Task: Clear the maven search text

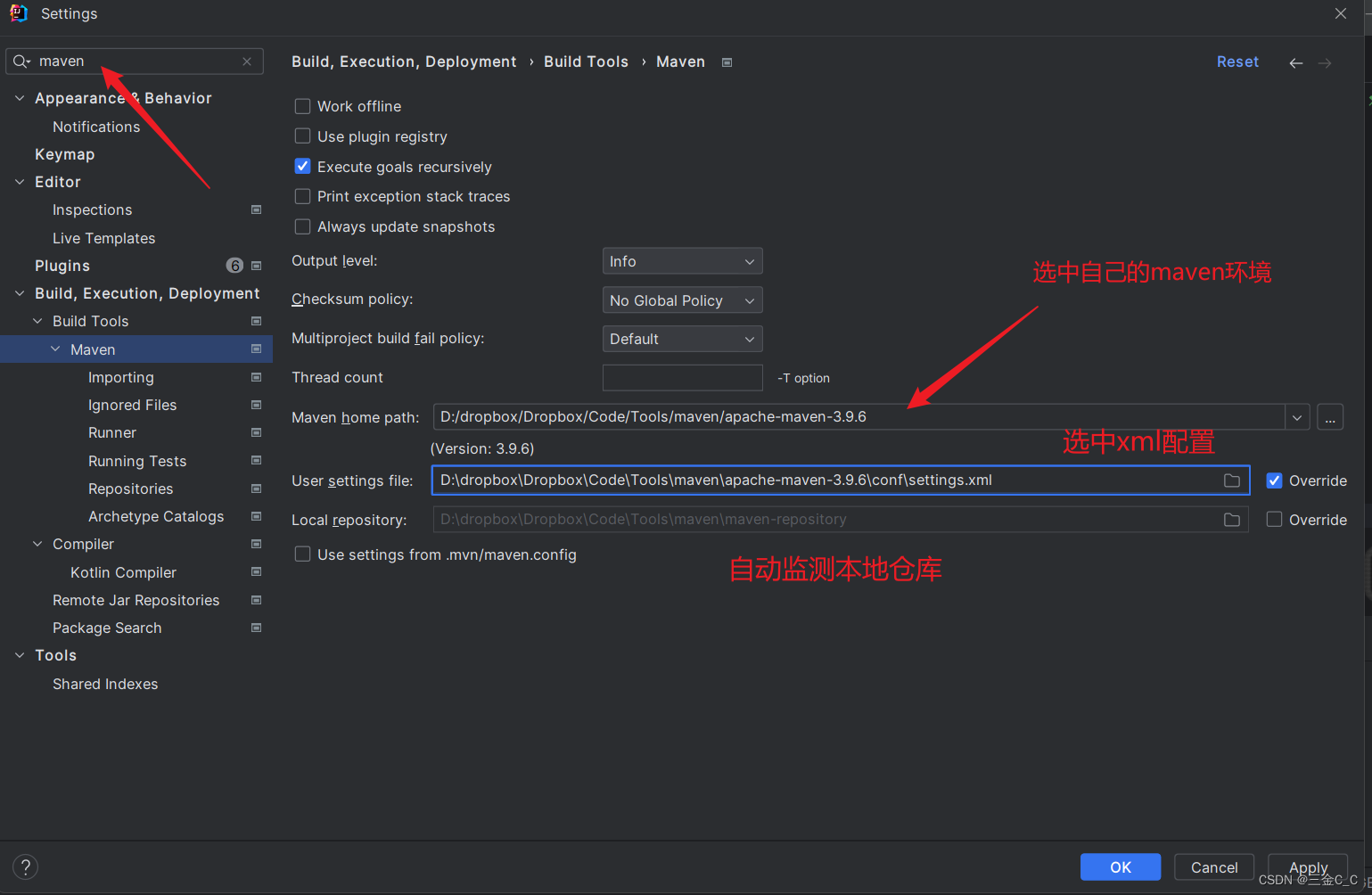Action: tap(247, 62)
